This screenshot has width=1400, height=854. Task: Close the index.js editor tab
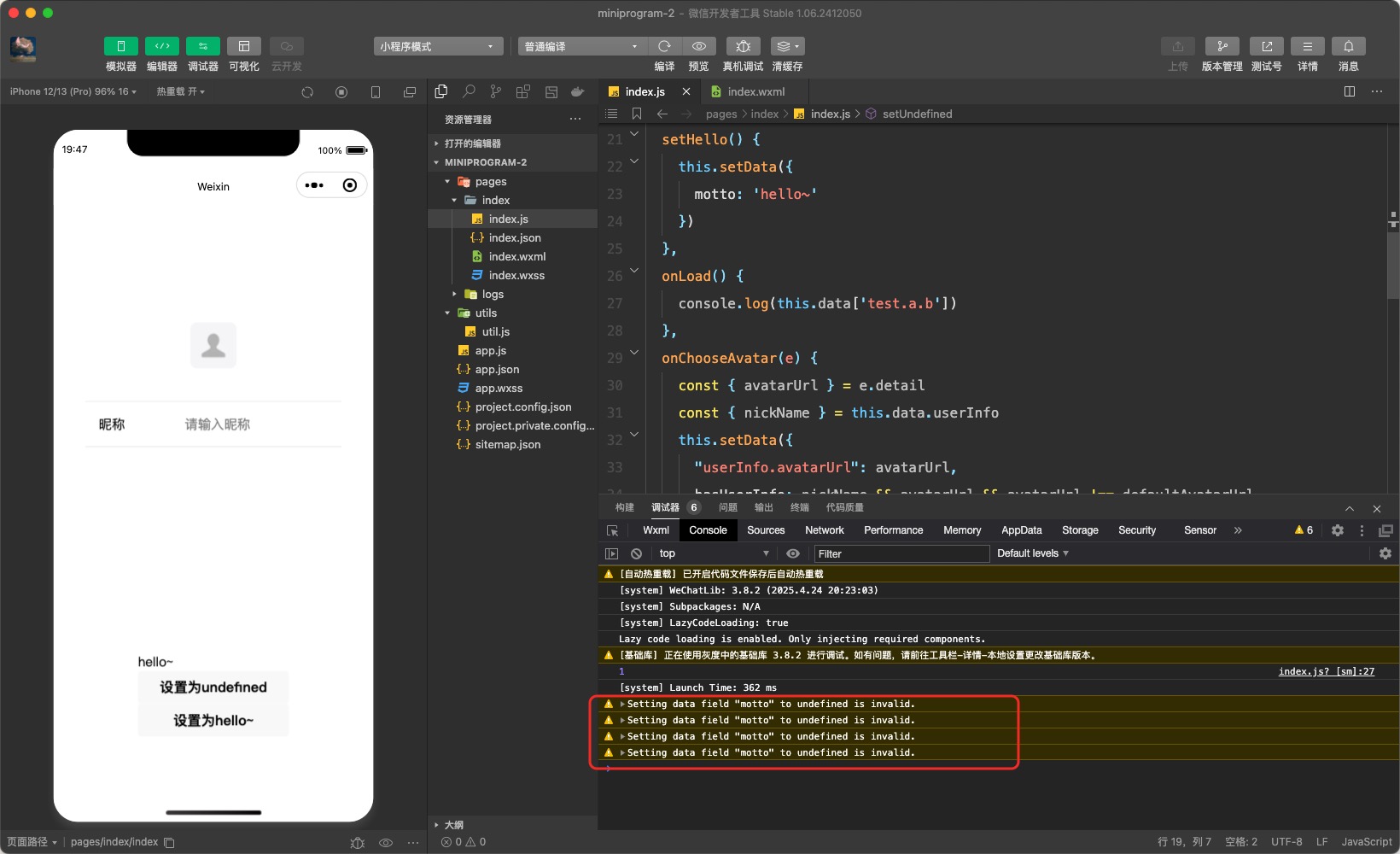coord(686,91)
